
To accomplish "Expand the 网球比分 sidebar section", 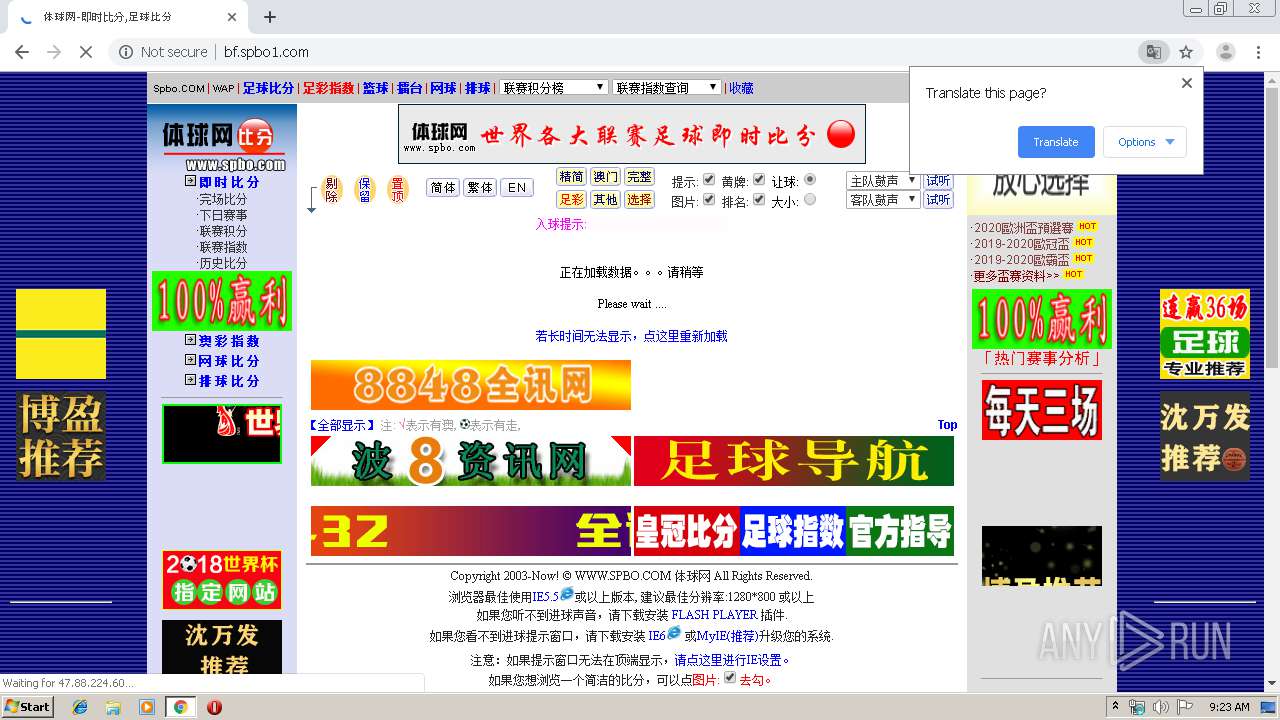I will pos(190,360).
